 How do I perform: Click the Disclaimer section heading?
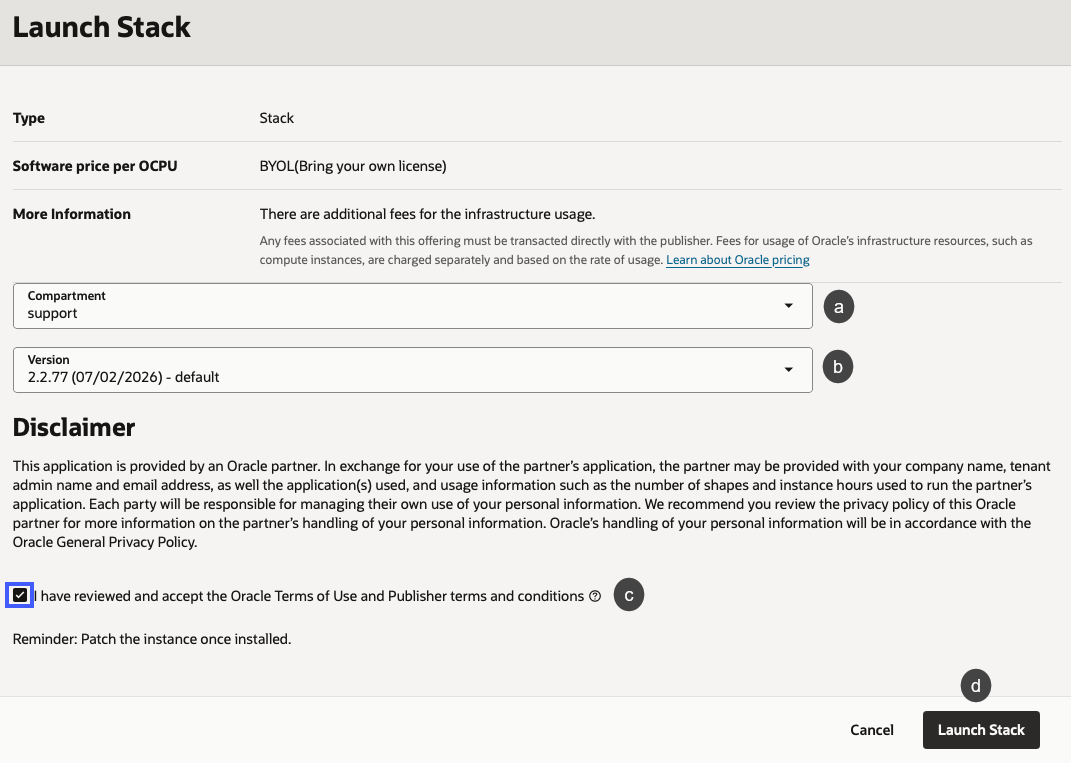click(x=74, y=427)
